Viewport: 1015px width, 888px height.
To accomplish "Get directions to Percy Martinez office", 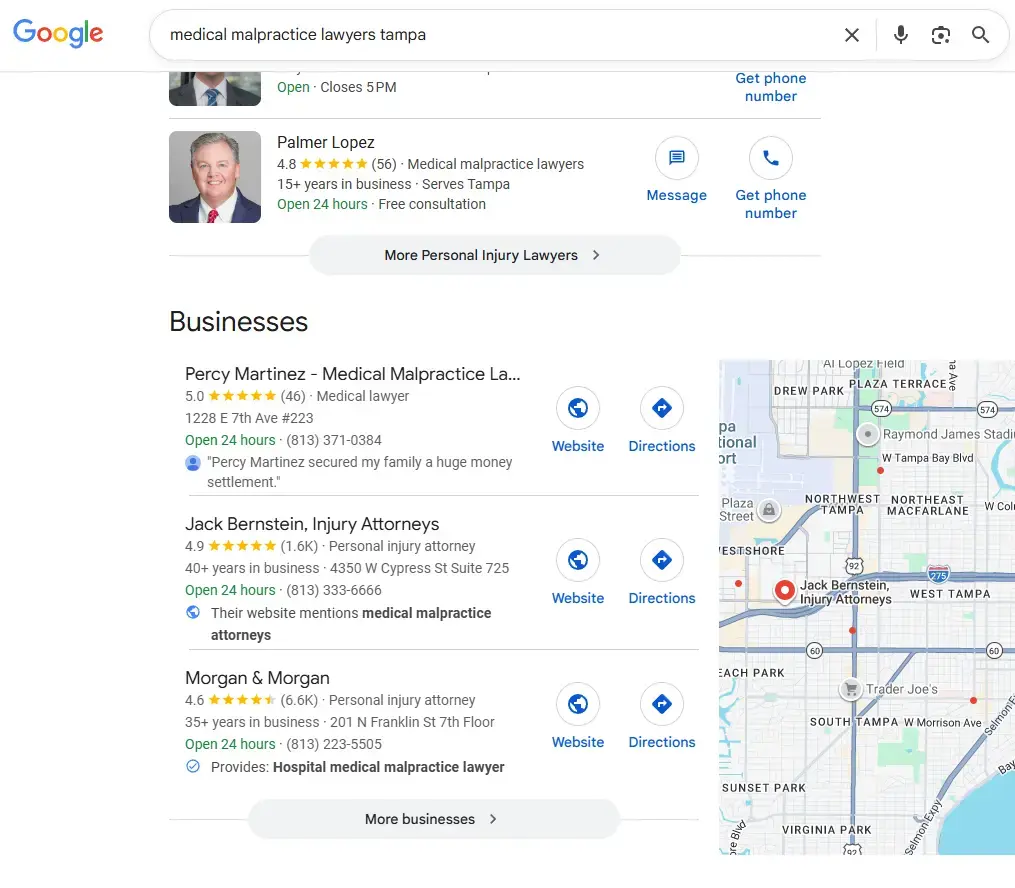I will (661, 408).
